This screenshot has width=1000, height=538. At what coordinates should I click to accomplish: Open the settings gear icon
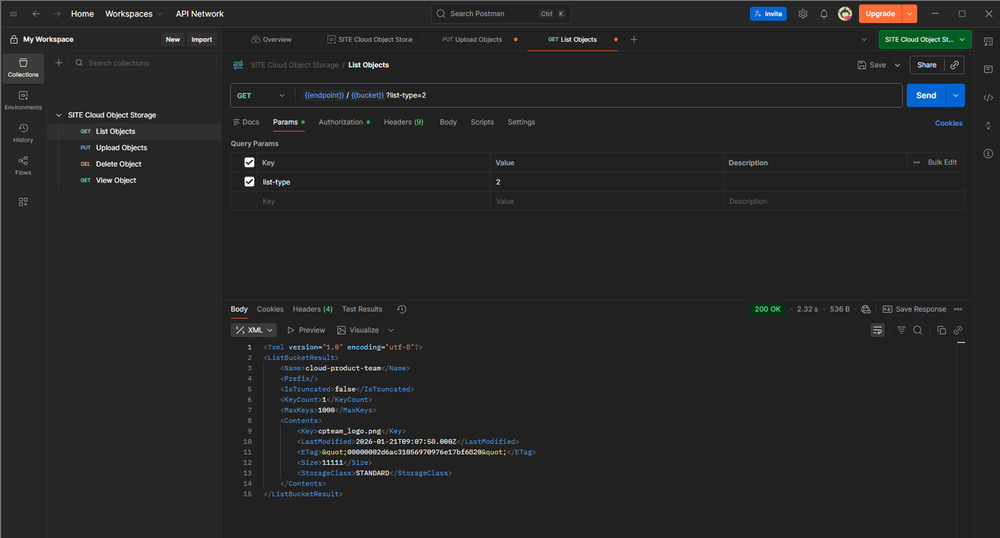803,13
